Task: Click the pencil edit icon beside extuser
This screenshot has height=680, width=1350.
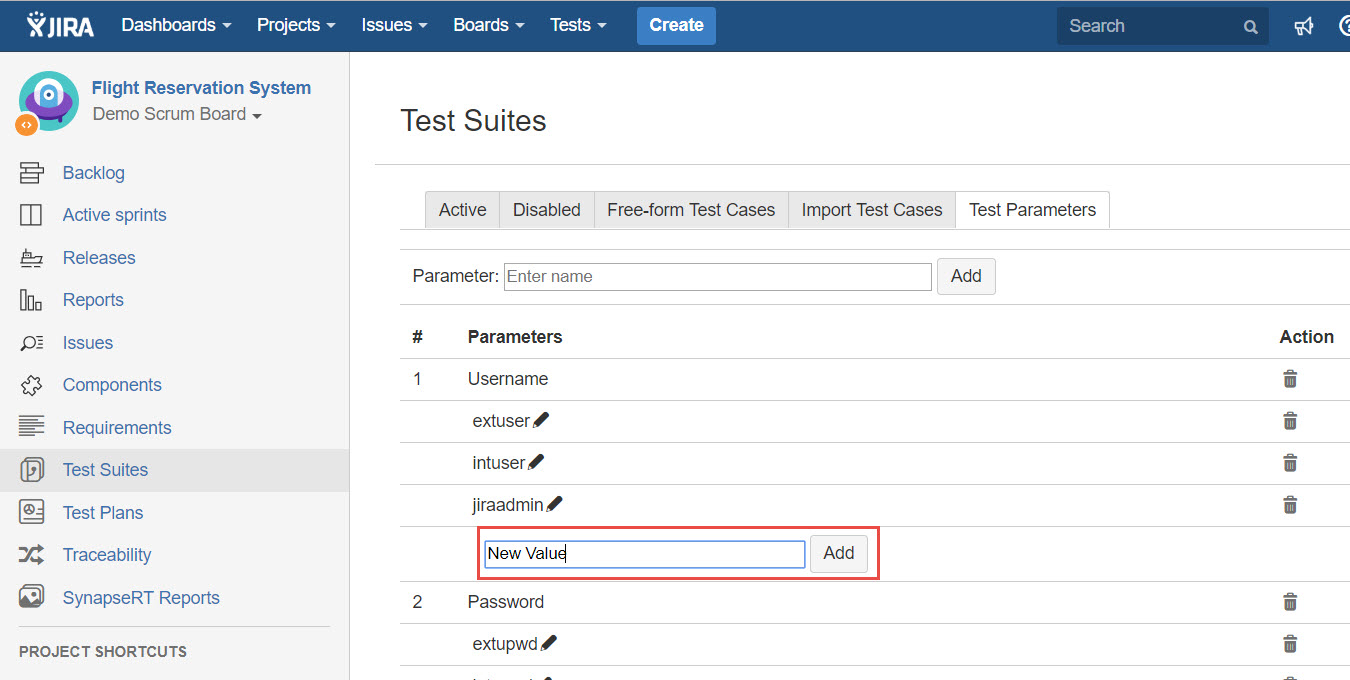Action: pos(541,421)
